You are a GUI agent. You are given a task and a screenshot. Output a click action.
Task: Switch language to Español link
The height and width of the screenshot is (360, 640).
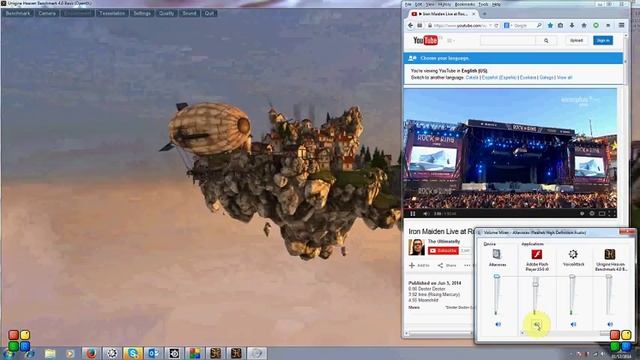click(499, 77)
